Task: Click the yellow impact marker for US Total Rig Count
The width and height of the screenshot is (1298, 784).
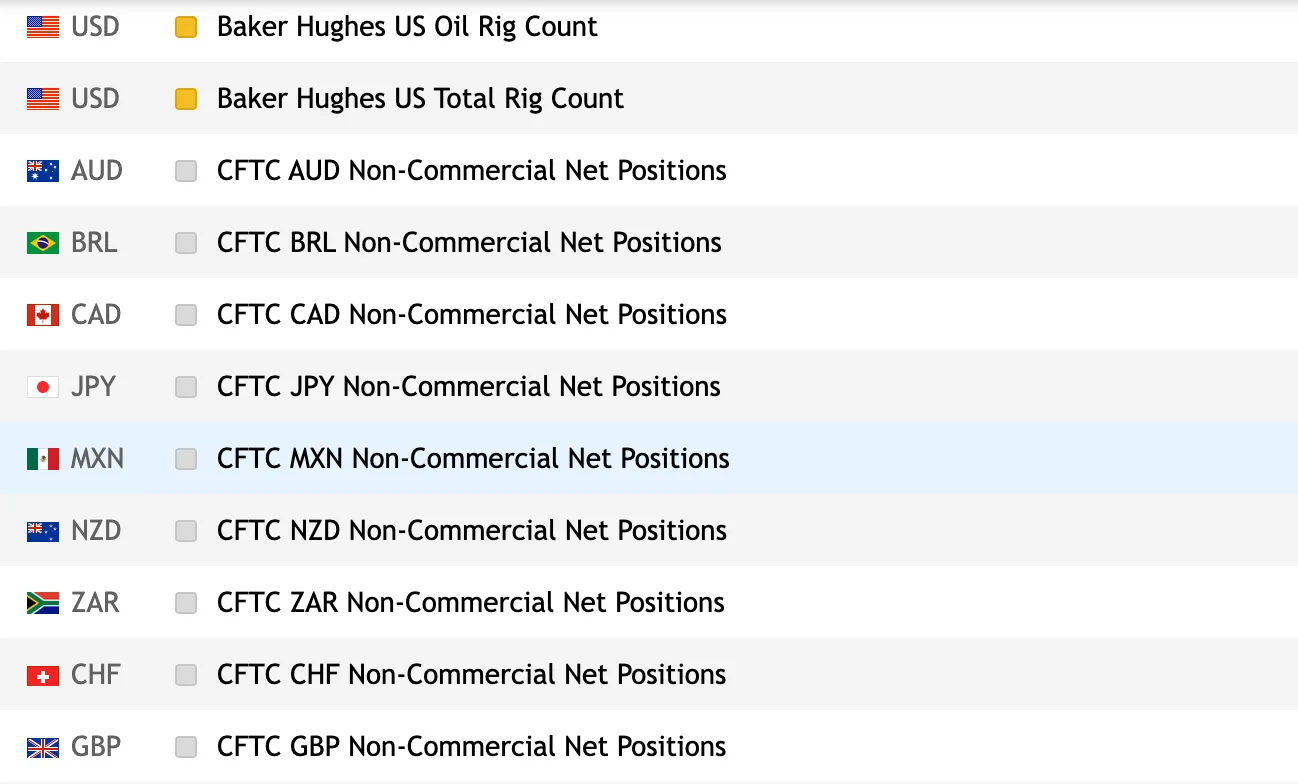Action: [186, 99]
